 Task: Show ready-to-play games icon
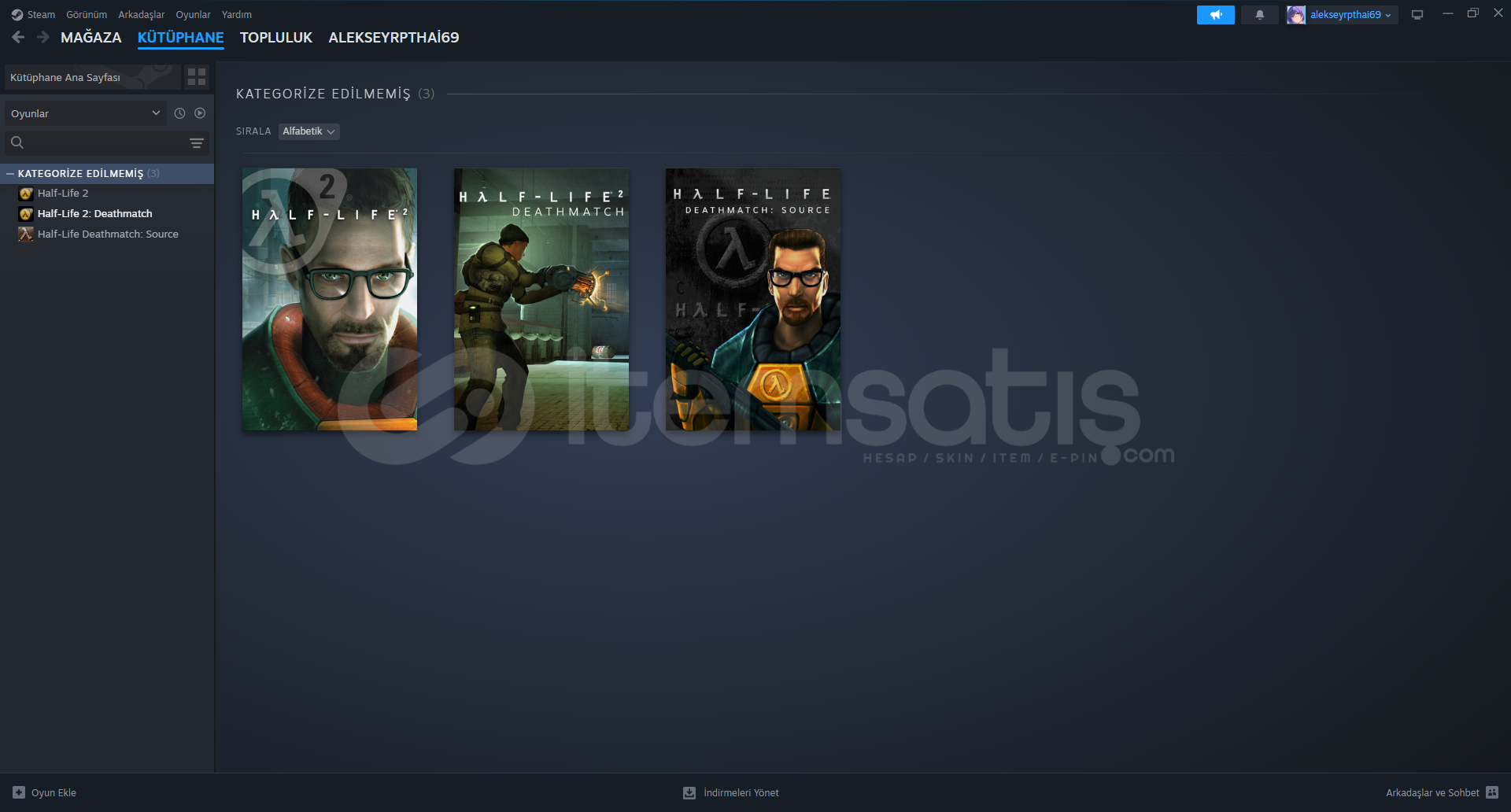coord(200,113)
